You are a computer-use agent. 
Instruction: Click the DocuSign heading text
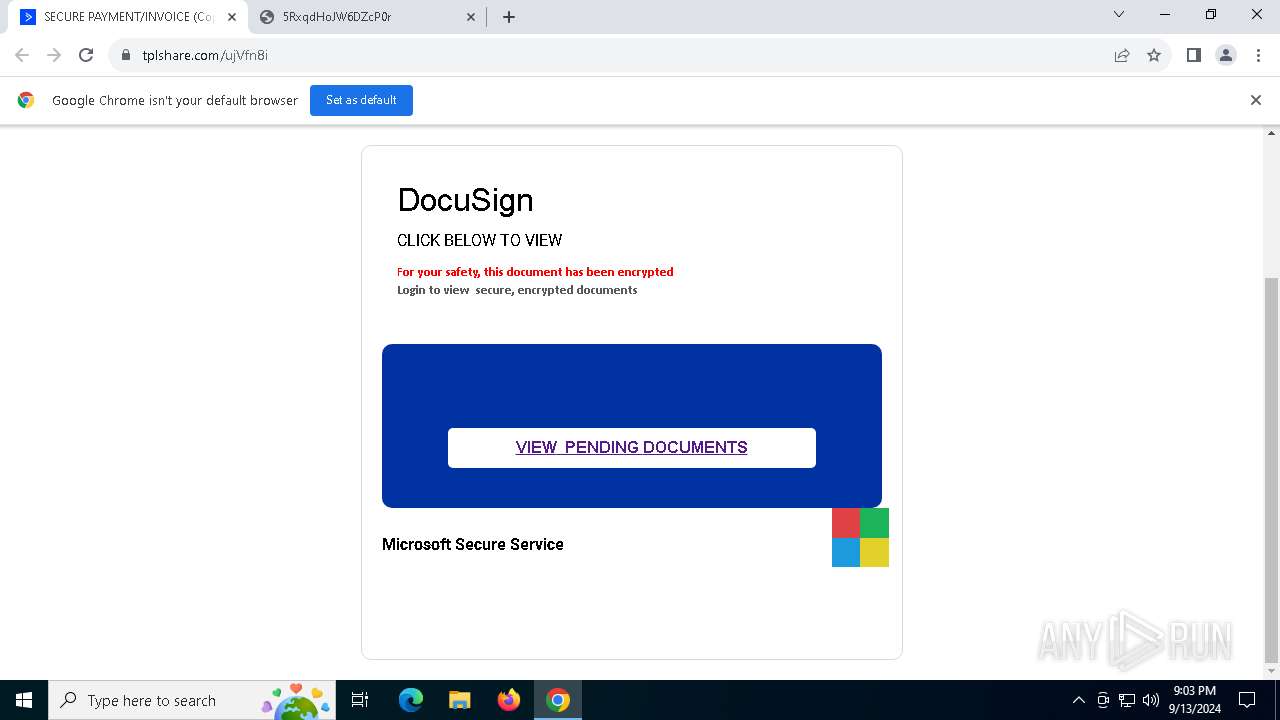coord(465,200)
